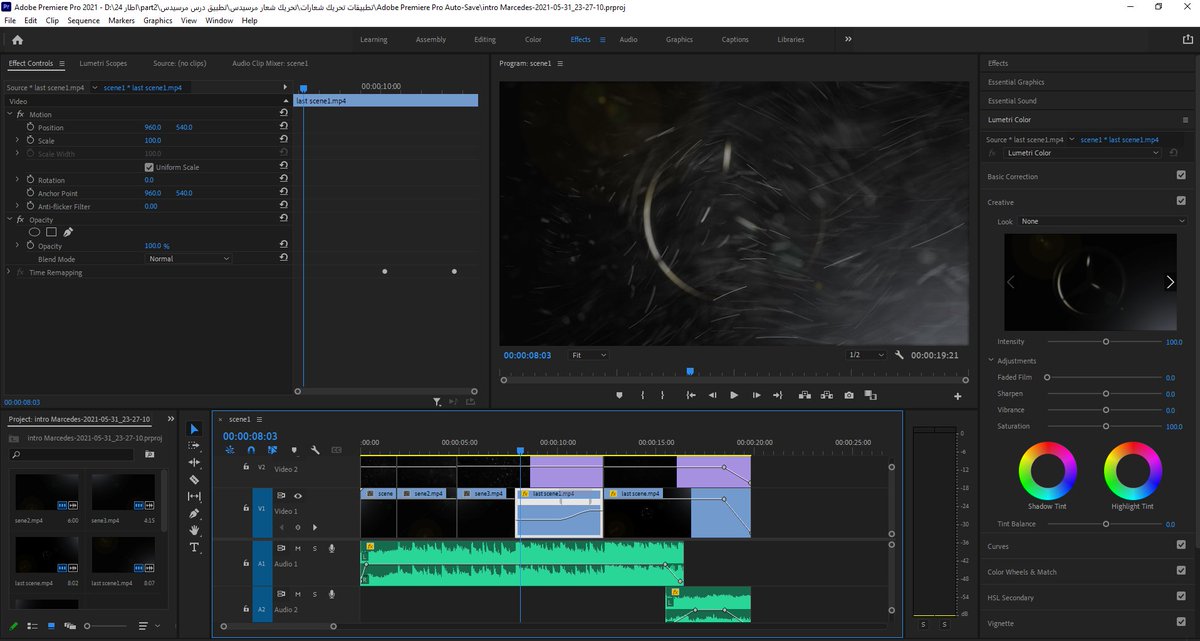Open Program Monitor settings wrench
This screenshot has height=641, width=1200.
pos(899,355)
